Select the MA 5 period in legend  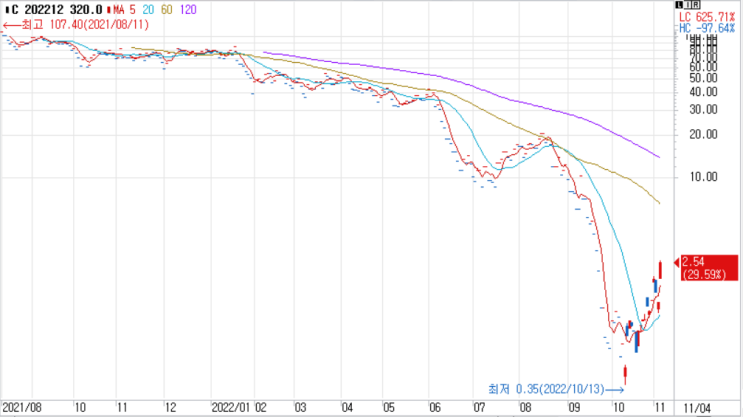pyautogui.click(x=132, y=9)
